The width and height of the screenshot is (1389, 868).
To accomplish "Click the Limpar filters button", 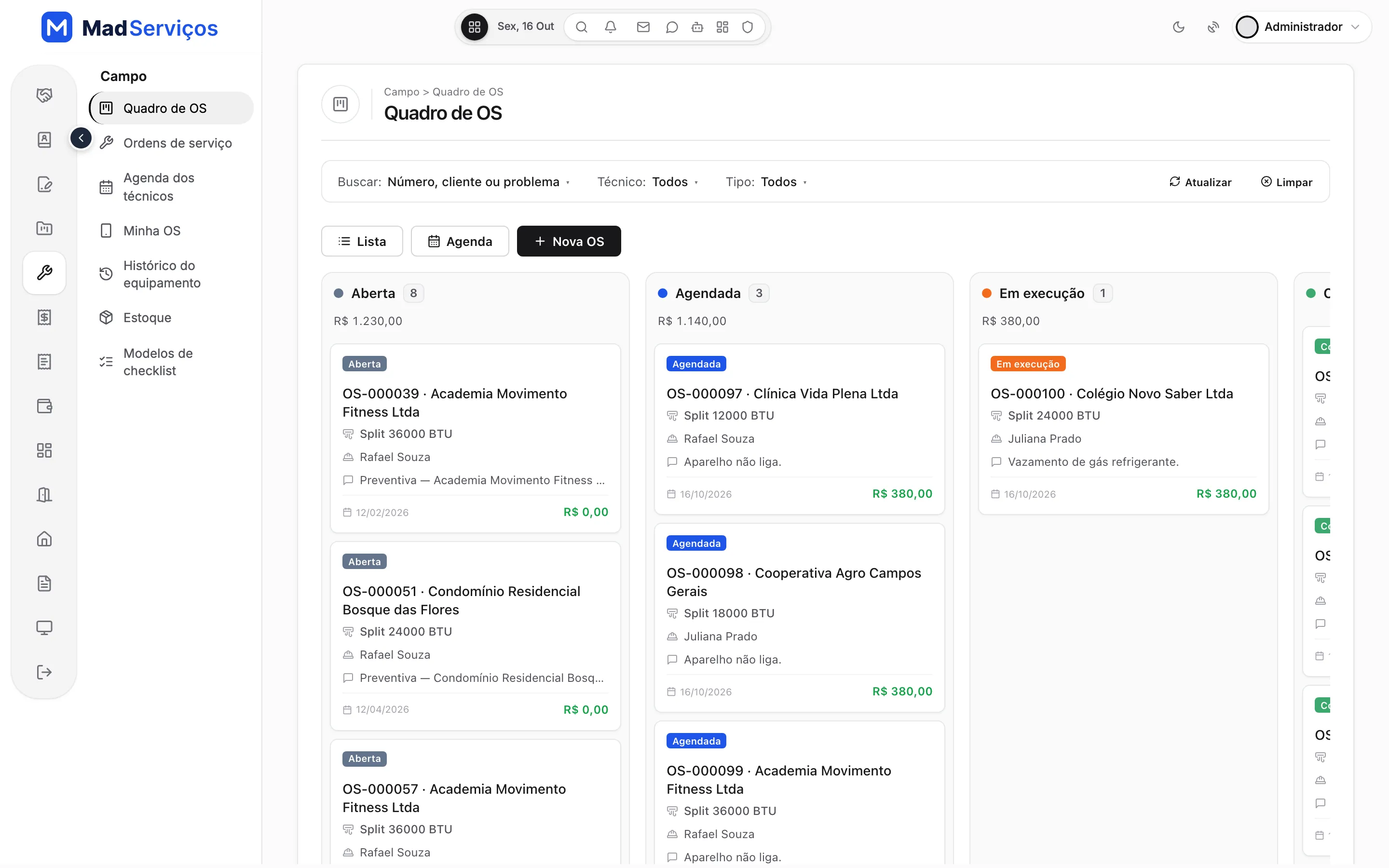I will coord(1286,182).
